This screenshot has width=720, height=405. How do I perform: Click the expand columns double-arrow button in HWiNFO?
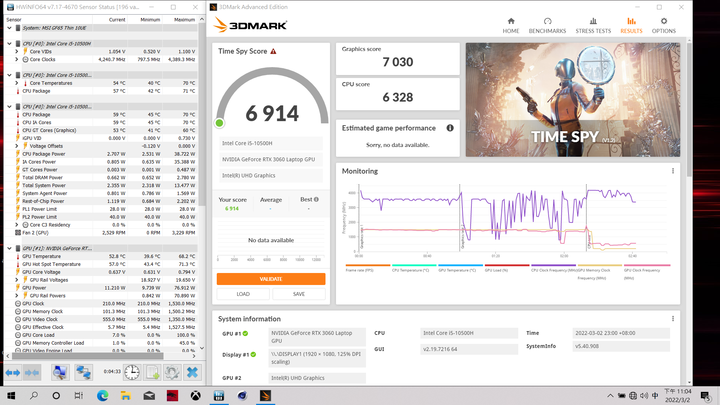[x=13, y=372]
